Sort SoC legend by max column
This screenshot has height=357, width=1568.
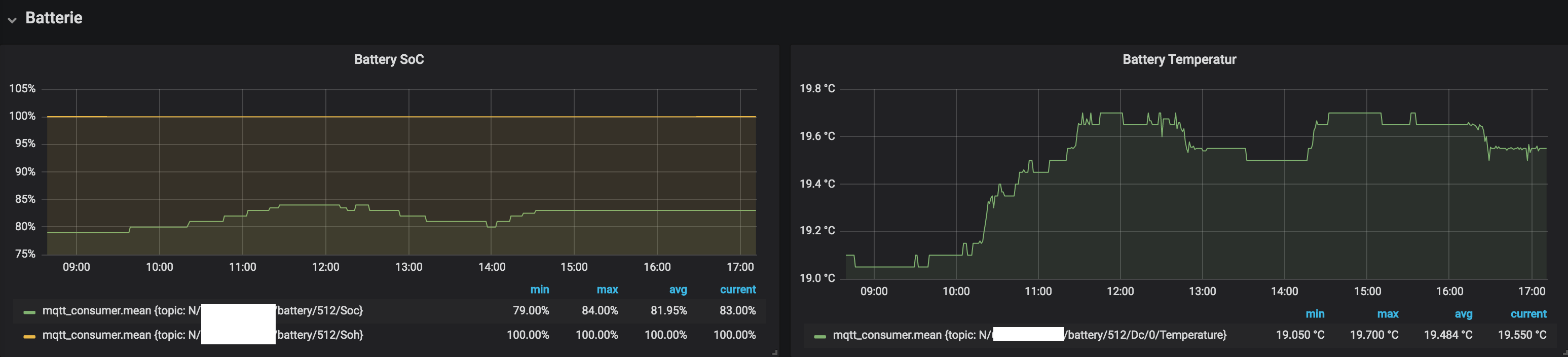607,290
